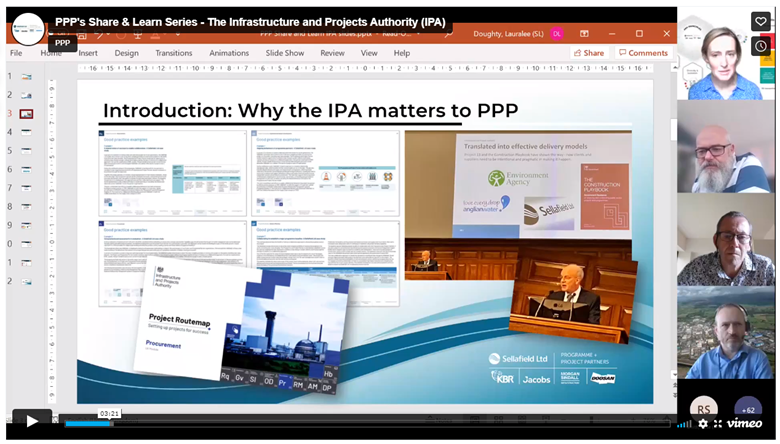780x444 pixels.
Task: Open the File menu in PowerPoint
Action: (16, 53)
